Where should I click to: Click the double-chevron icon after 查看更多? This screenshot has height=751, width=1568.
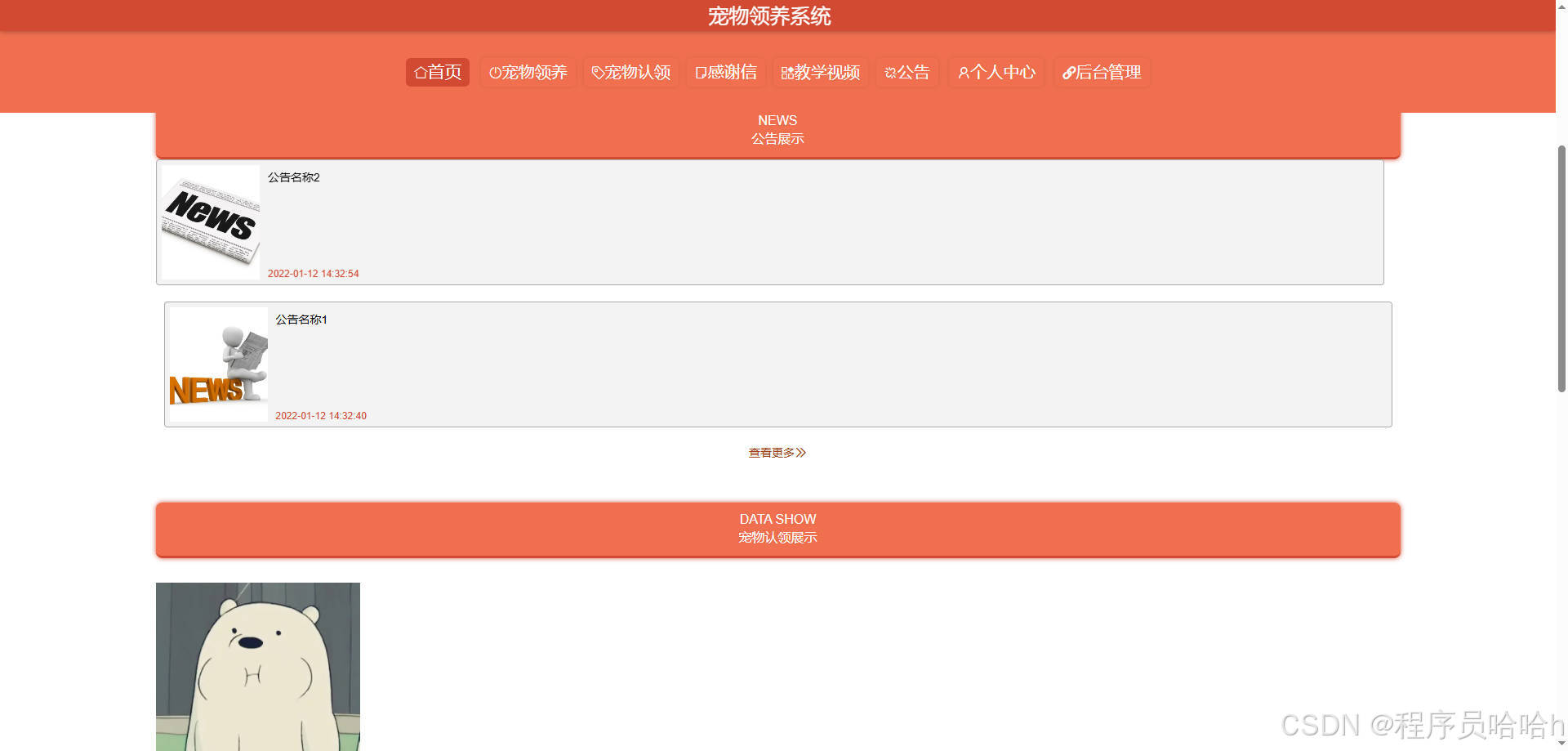[801, 453]
